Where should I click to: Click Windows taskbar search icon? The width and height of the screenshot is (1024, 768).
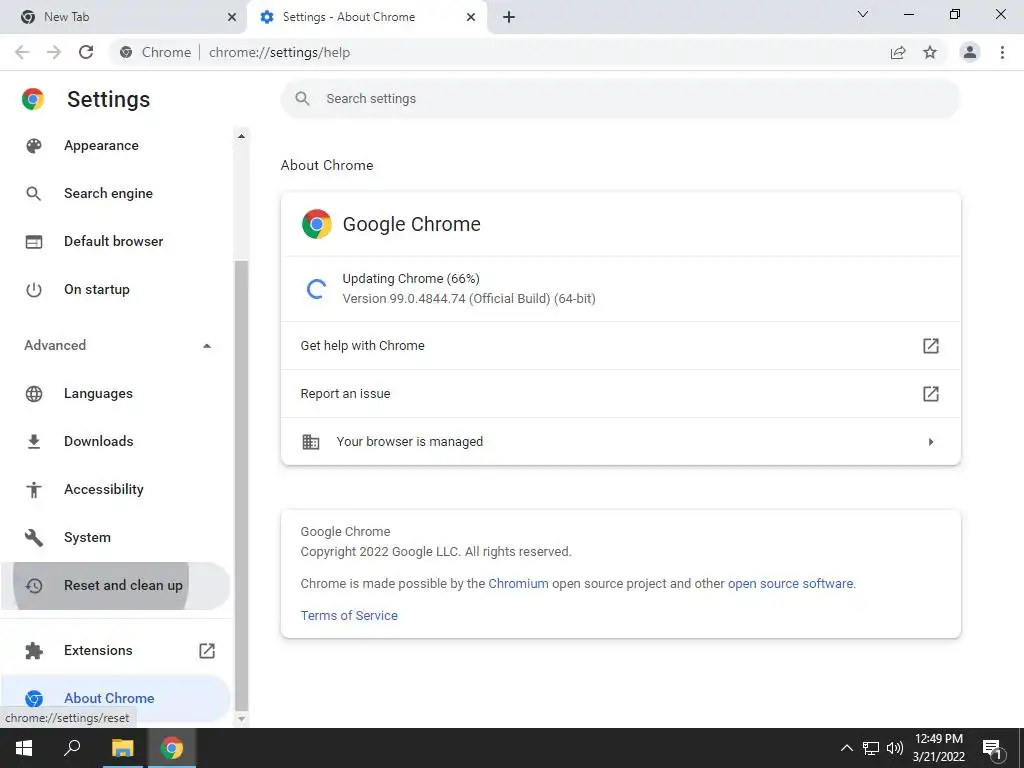pyautogui.click(x=72, y=748)
